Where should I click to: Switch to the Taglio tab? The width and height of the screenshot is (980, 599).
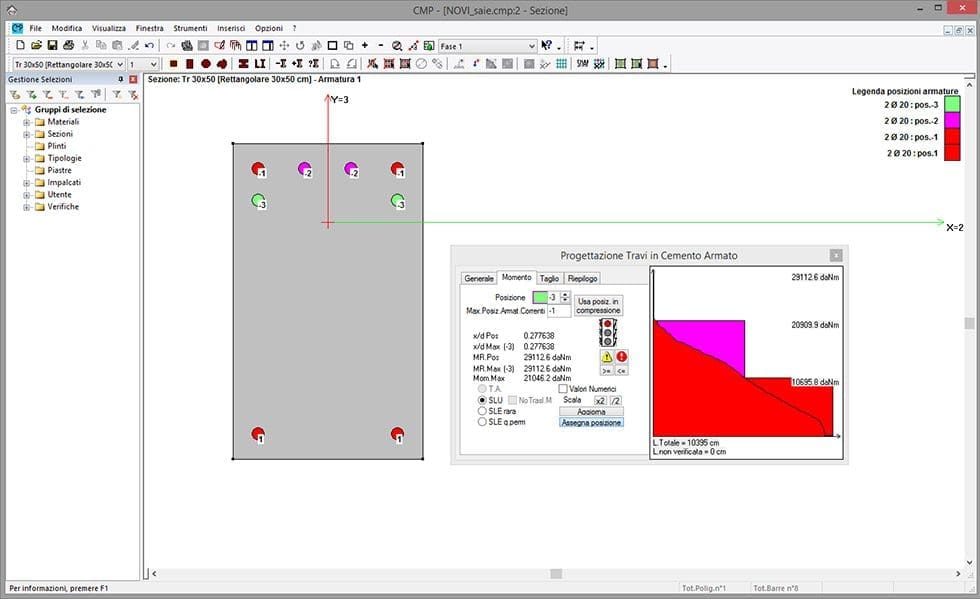[549, 278]
